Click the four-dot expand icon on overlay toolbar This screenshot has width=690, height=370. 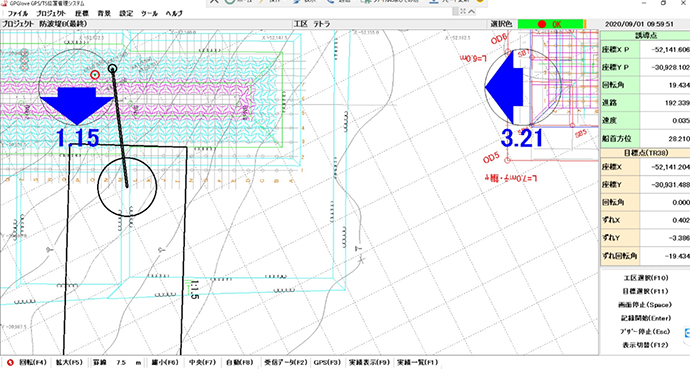point(463,11)
